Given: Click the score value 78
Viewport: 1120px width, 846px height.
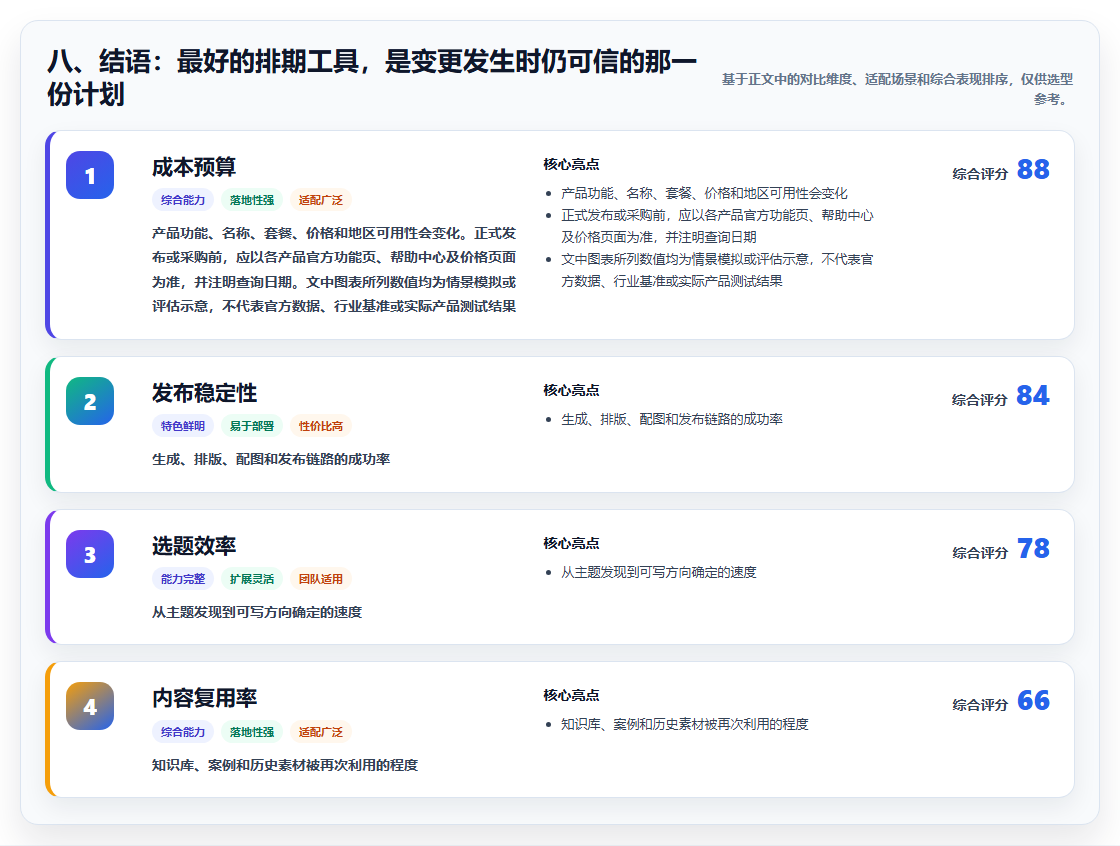Looking at the screenshot, I should [x=1033, y=548].
